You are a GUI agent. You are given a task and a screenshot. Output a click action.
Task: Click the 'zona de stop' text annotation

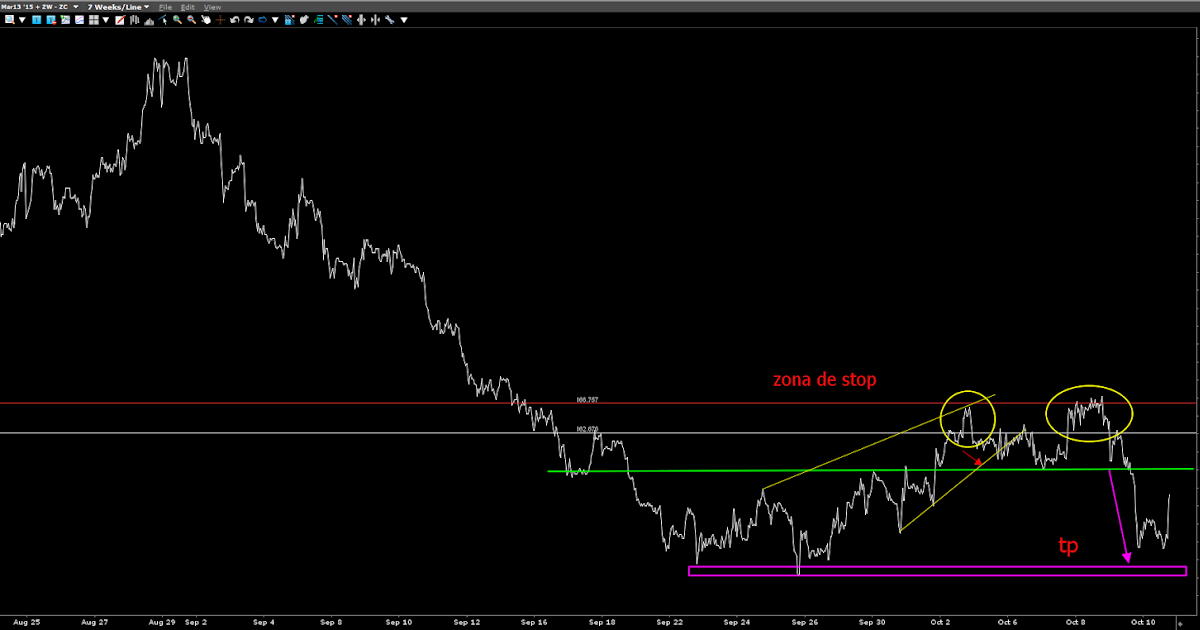[825, 380]
